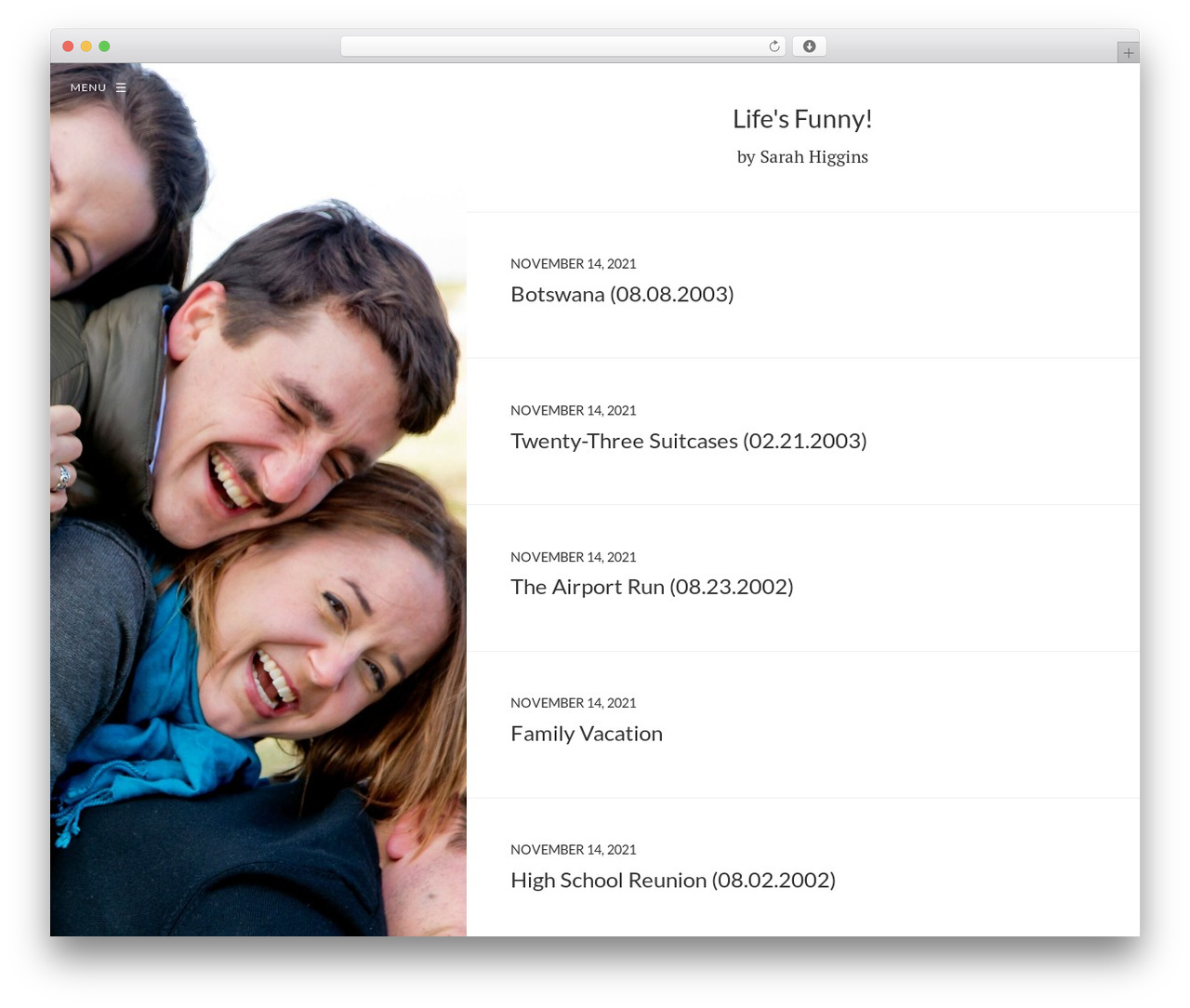Click the reload icon in address bar
The image size is (1190, 1008).
pos(773,46)
